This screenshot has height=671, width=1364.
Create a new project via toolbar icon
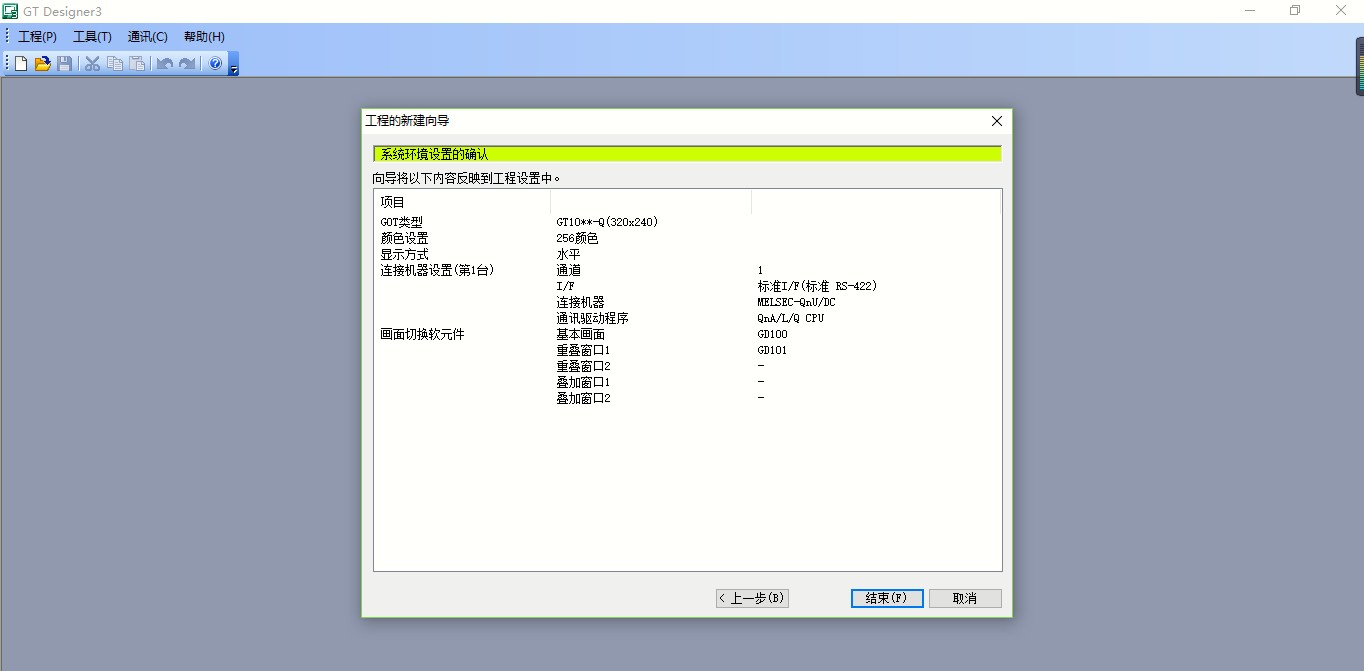click(19, 63)
